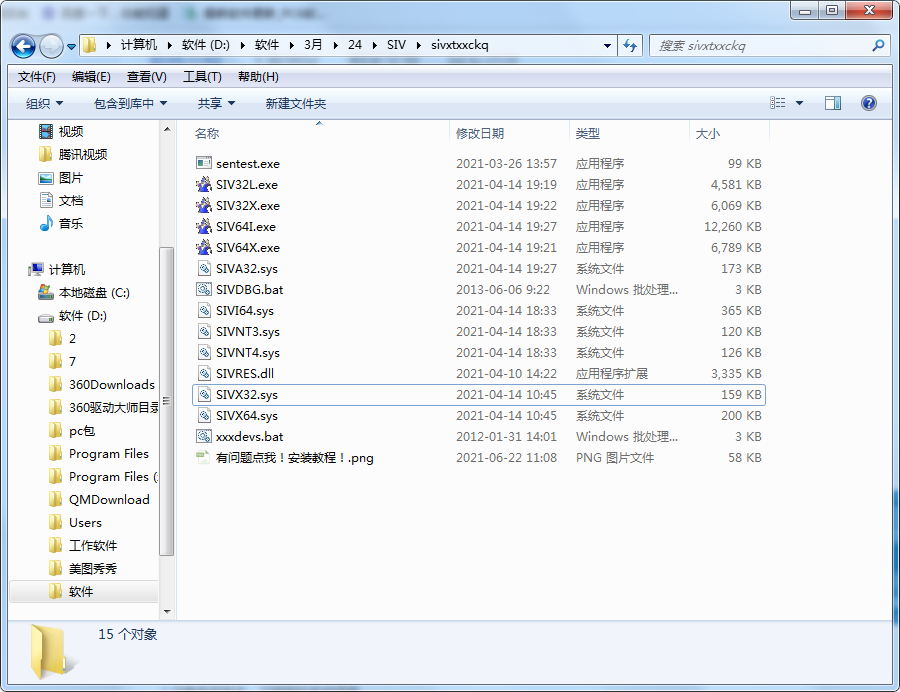Open the 查看(V) menu
Screen dimensions: 900x692
pos(147,77)
